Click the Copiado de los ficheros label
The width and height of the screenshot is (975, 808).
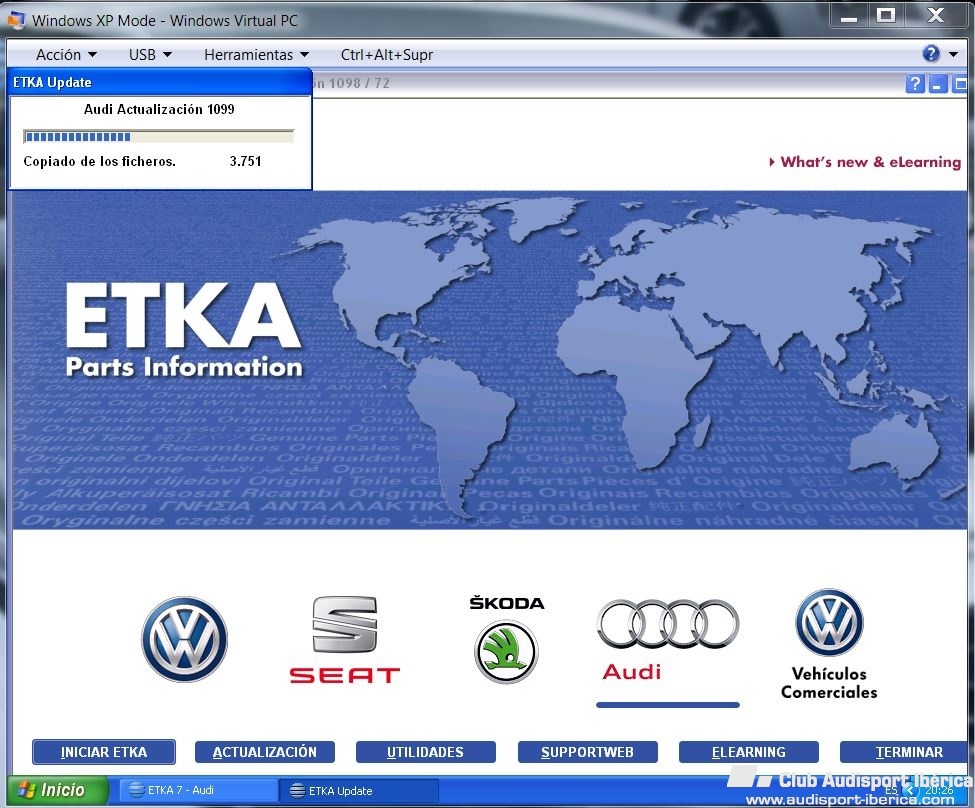[x=99, y=161]
